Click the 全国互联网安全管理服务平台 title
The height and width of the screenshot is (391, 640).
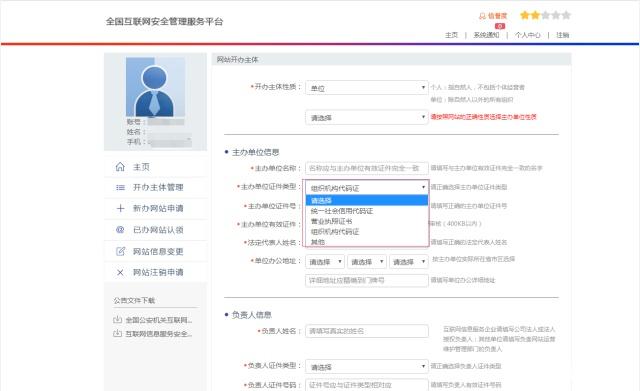(x=164, y=22)
